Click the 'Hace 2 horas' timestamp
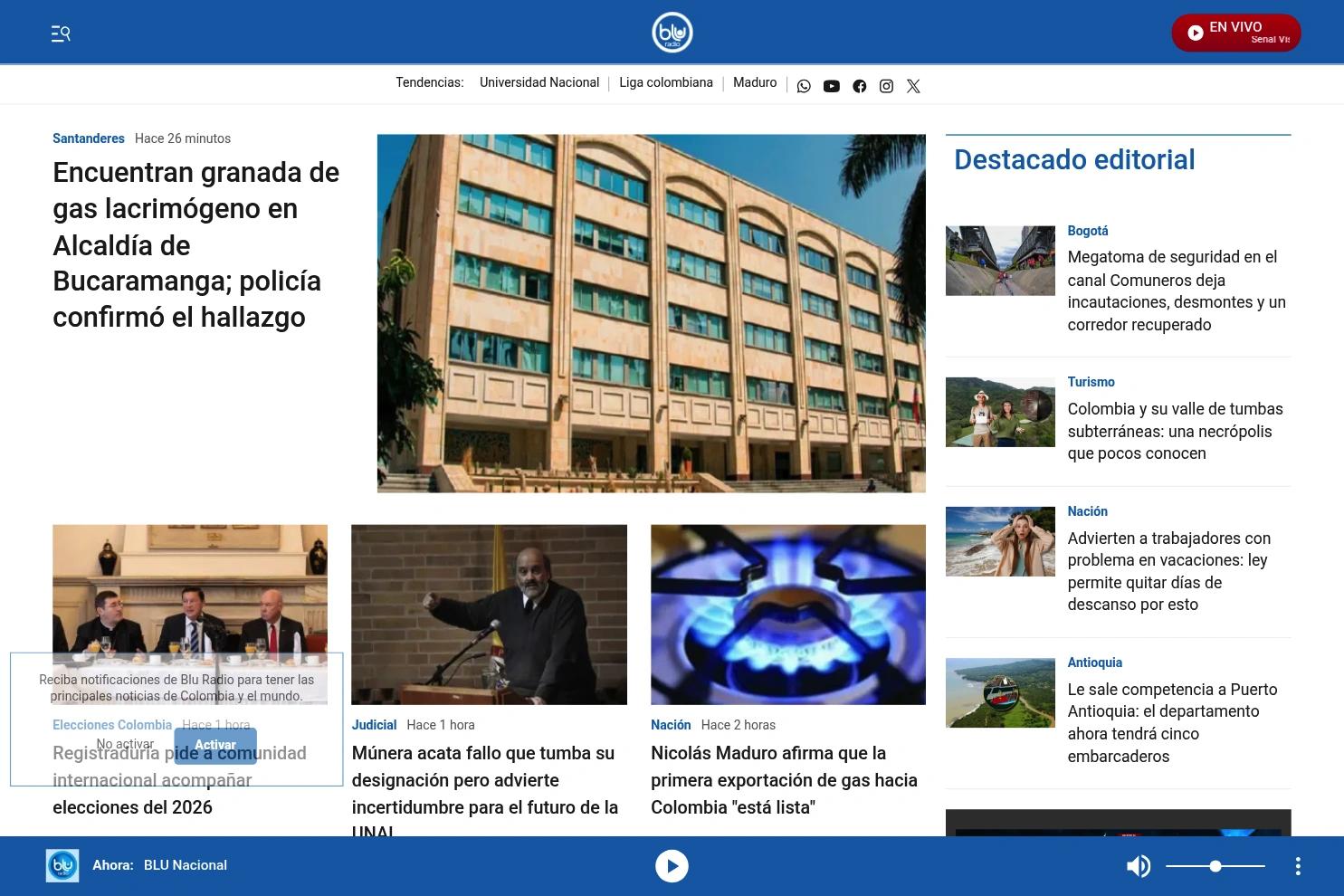The image size is (1344, 896). tap(739, 725)
